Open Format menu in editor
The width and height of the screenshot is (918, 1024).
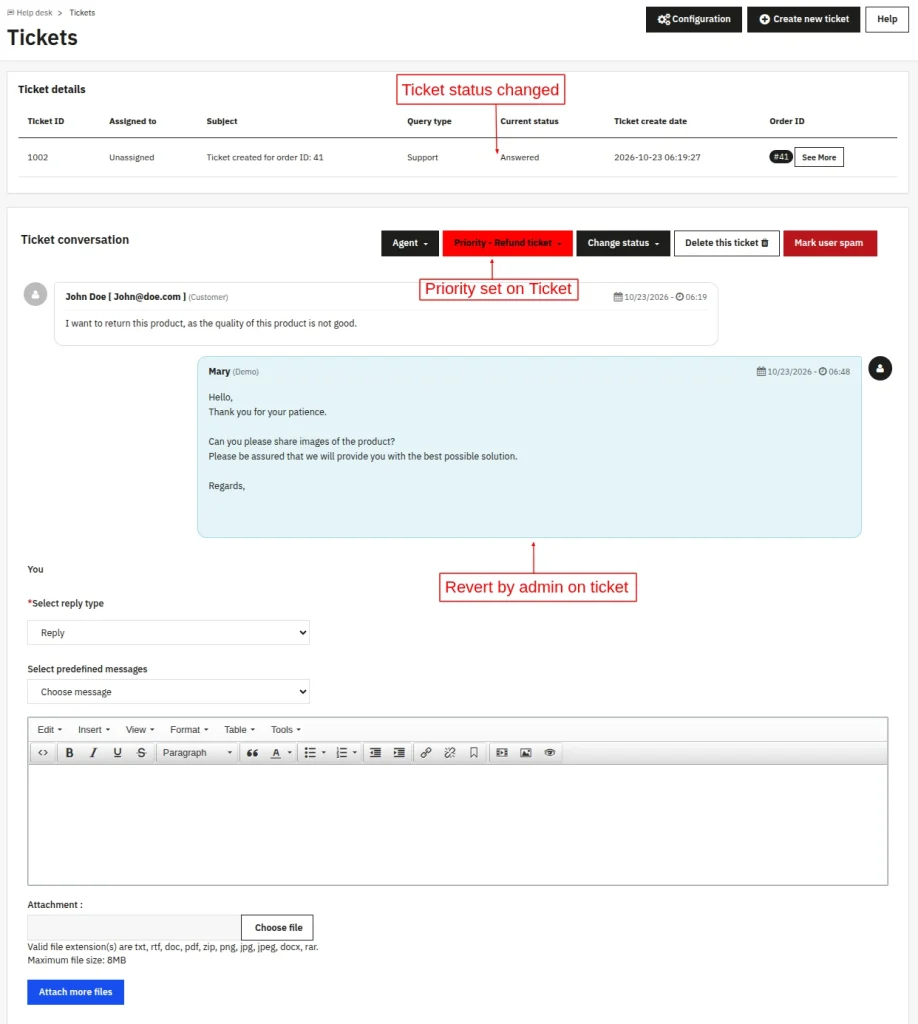[189, 729]
